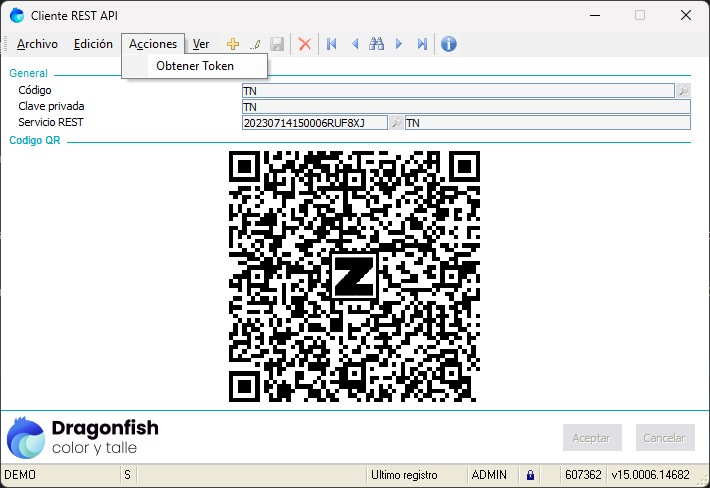
Task: Click the Save diskette icon
Action: pos(277,44)
